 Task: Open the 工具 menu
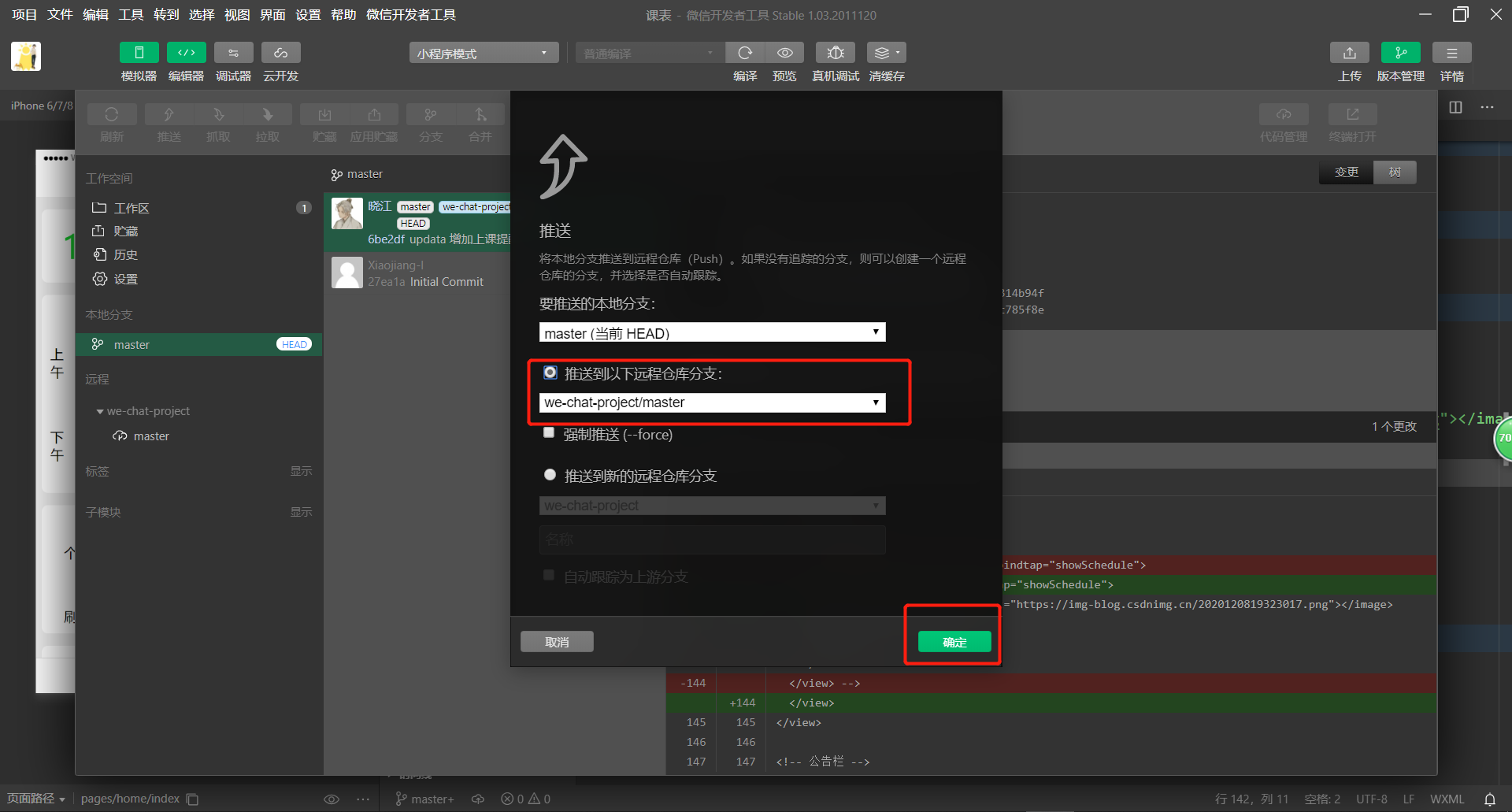(x=131, y=15)
